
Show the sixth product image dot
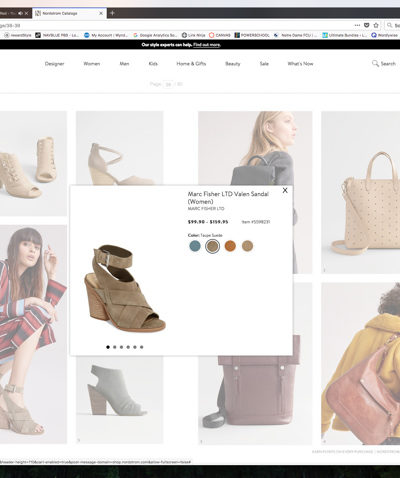coord(142,347)
